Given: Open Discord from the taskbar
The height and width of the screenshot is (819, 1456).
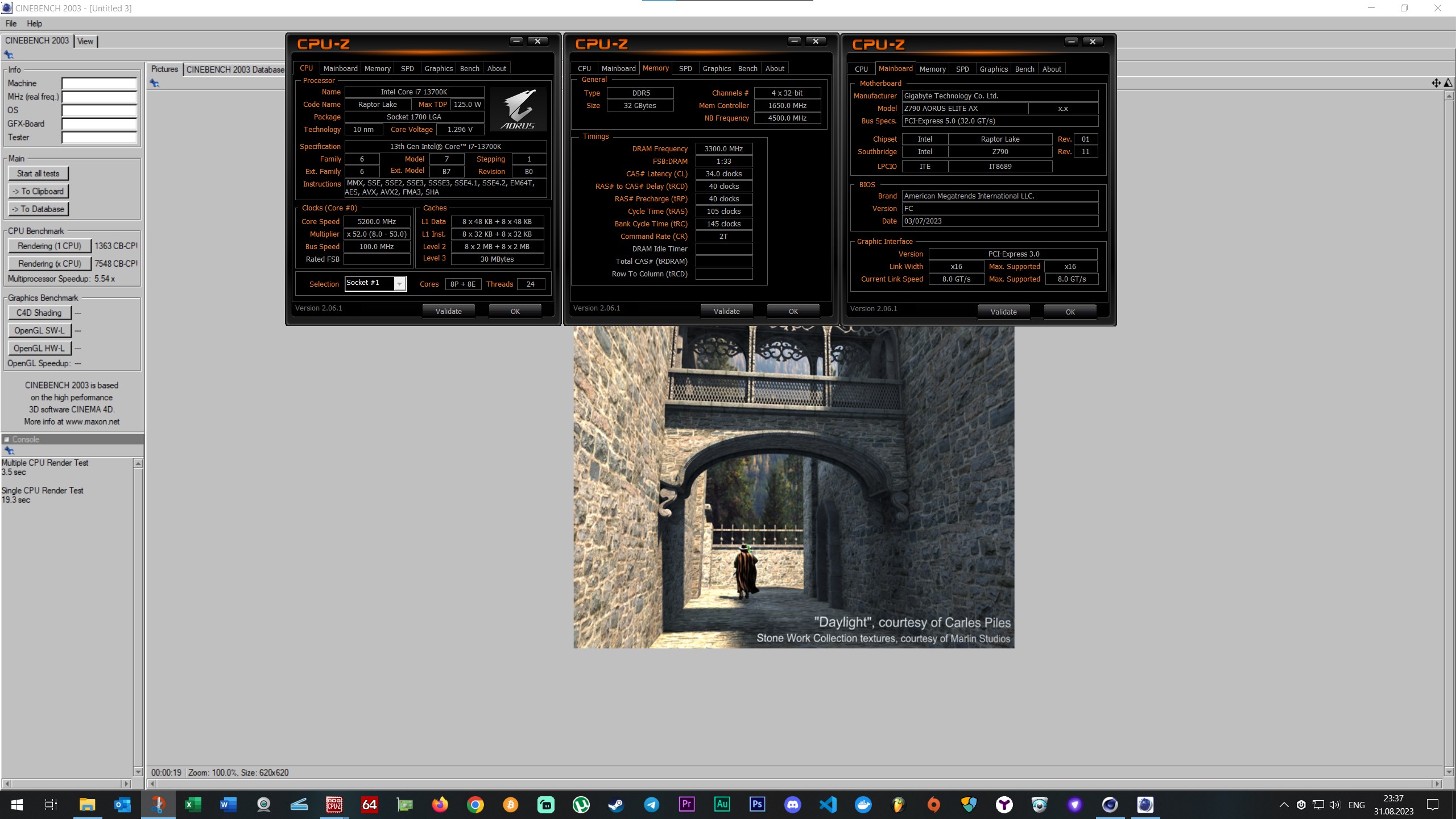Looking at the screenshot, I should click(x=792, y=804).
